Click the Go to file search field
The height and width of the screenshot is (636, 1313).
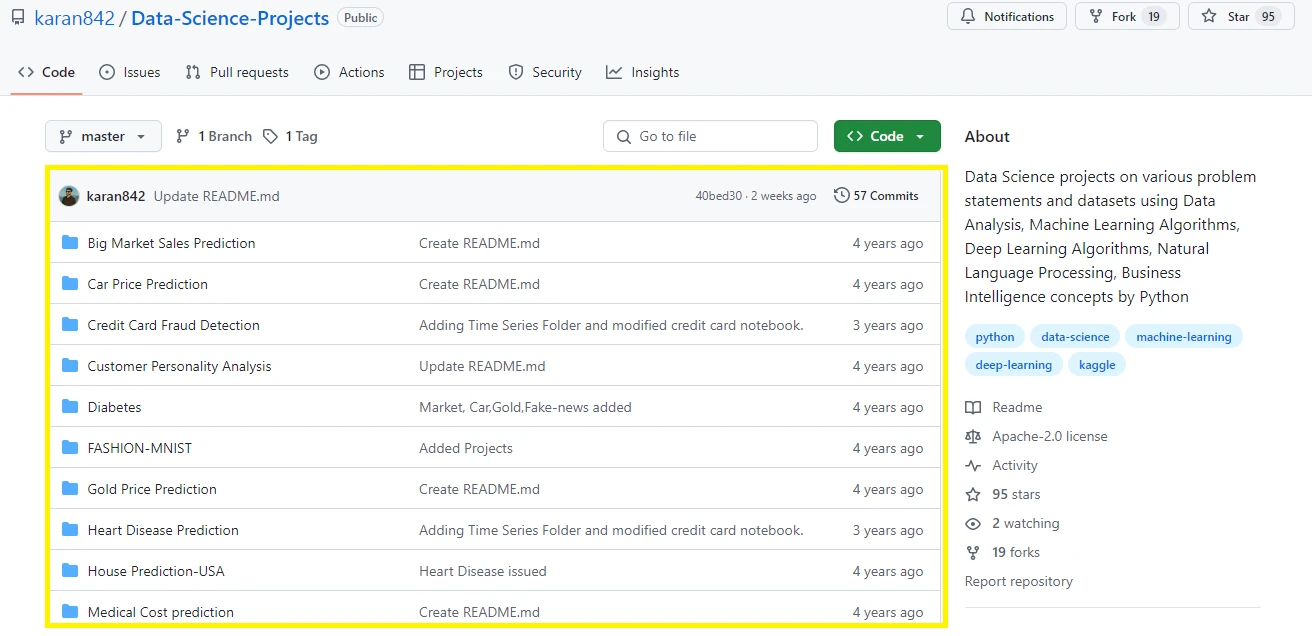[710, 136]
